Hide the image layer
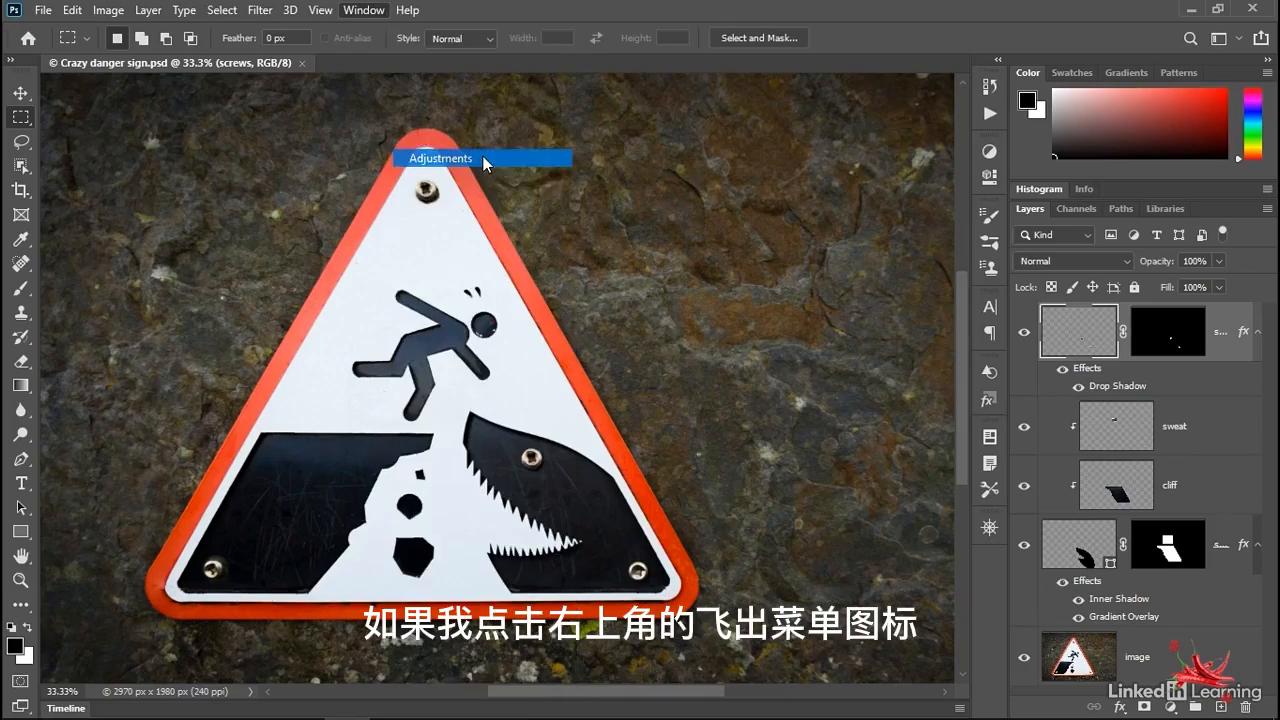The height and width of the screenshot is (720, 1280). click(x=1023, y=657)
